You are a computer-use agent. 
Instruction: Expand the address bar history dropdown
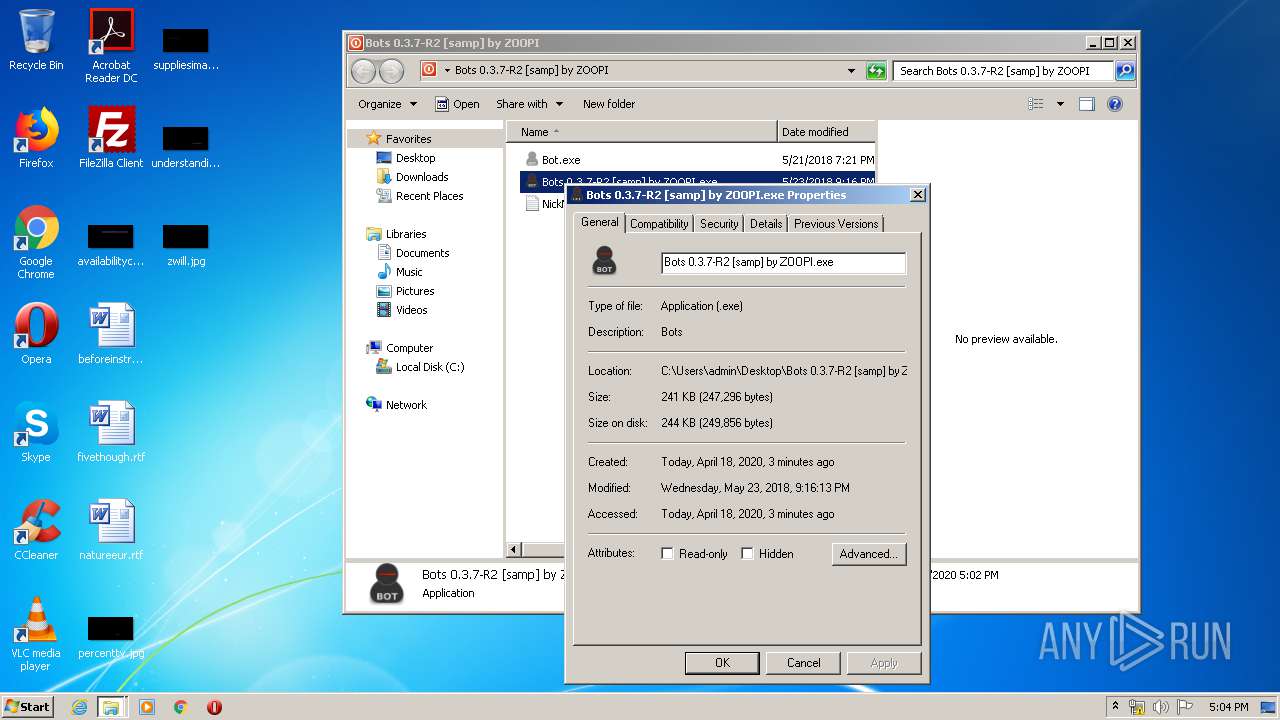pos(851,71)
